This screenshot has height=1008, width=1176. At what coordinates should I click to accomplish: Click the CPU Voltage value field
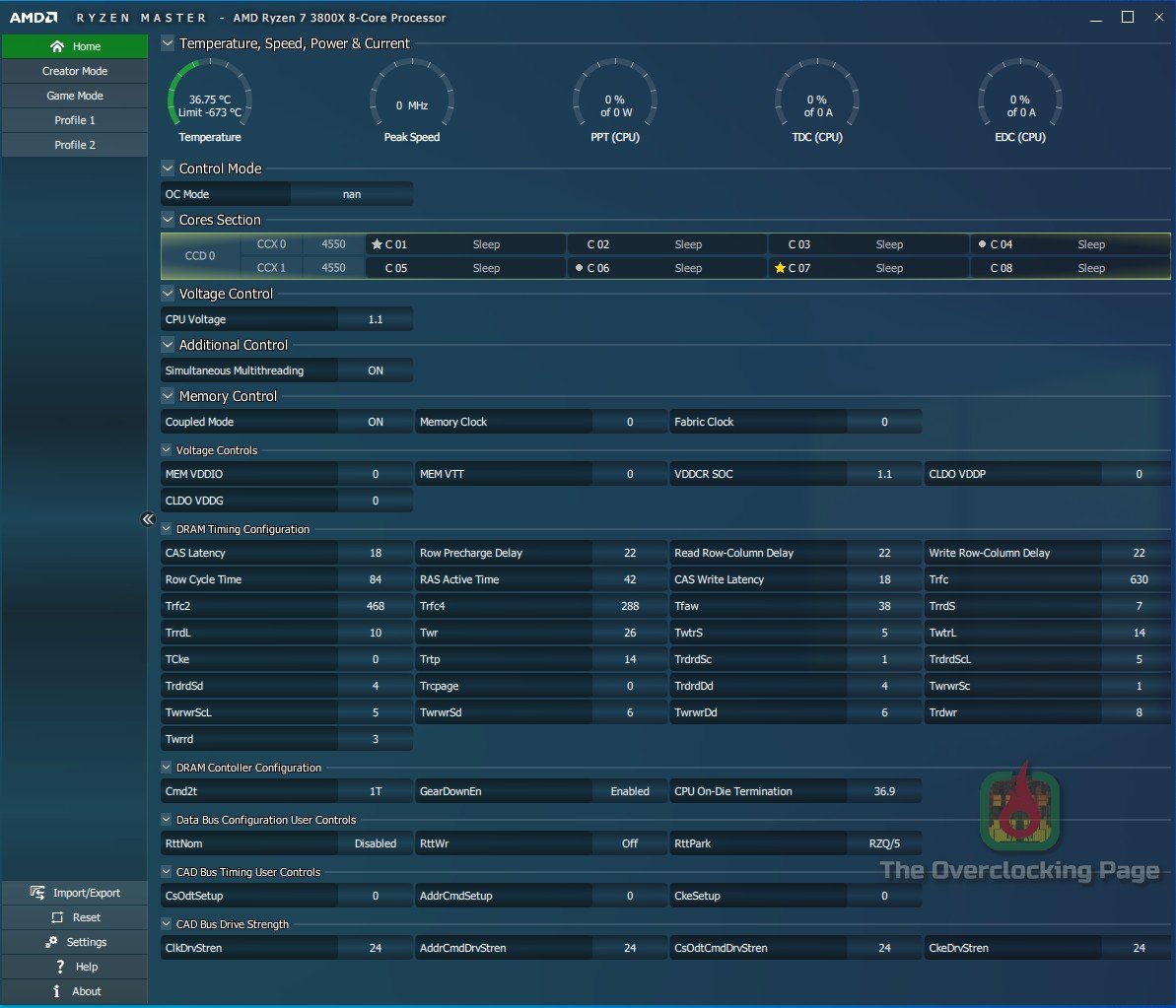[x=376, y=319]
